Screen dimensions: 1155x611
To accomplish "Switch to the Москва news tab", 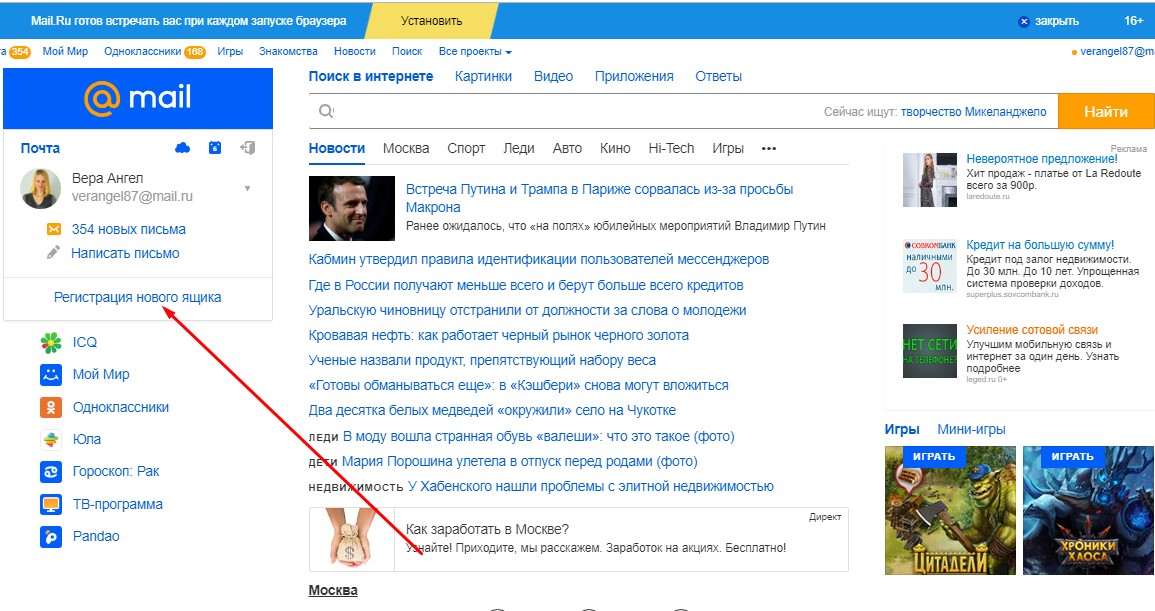I will pos(406,148).
